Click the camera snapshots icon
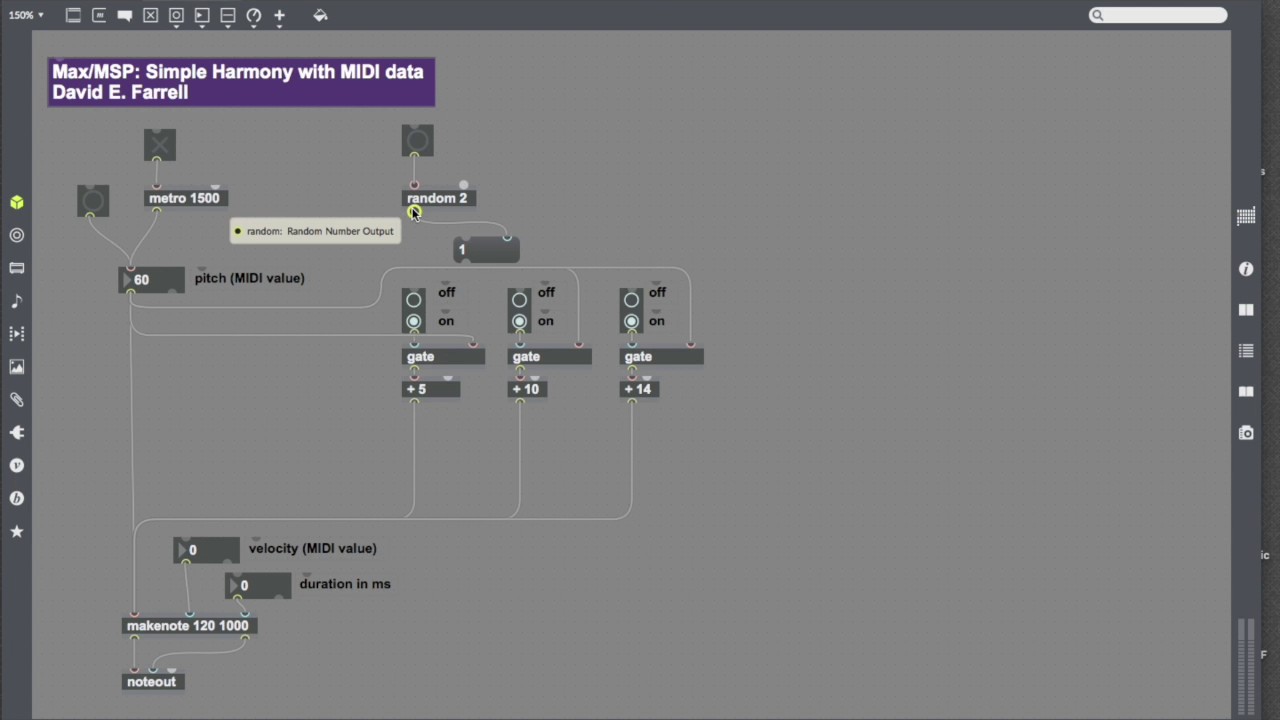Screen dimensions: 1280x720 tap(1246, 433)
